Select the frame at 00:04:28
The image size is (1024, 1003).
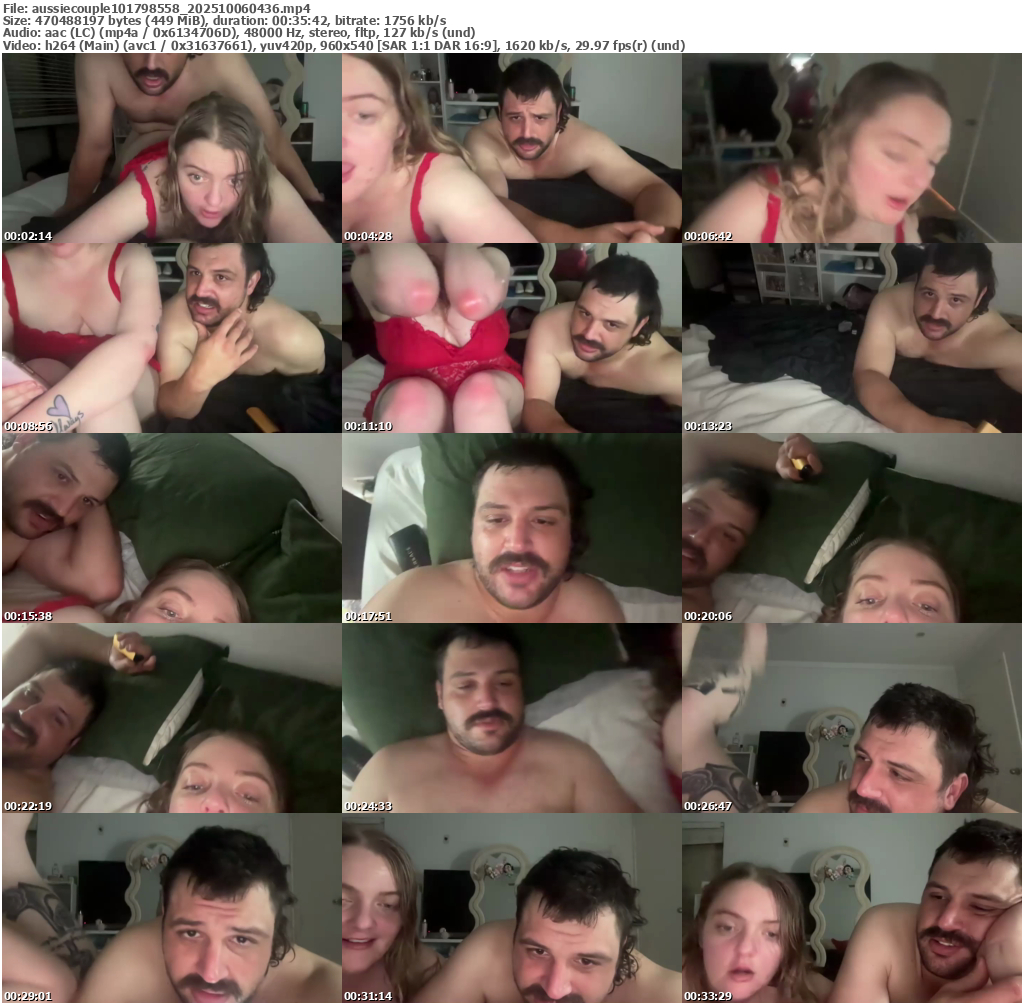point(511,148)
